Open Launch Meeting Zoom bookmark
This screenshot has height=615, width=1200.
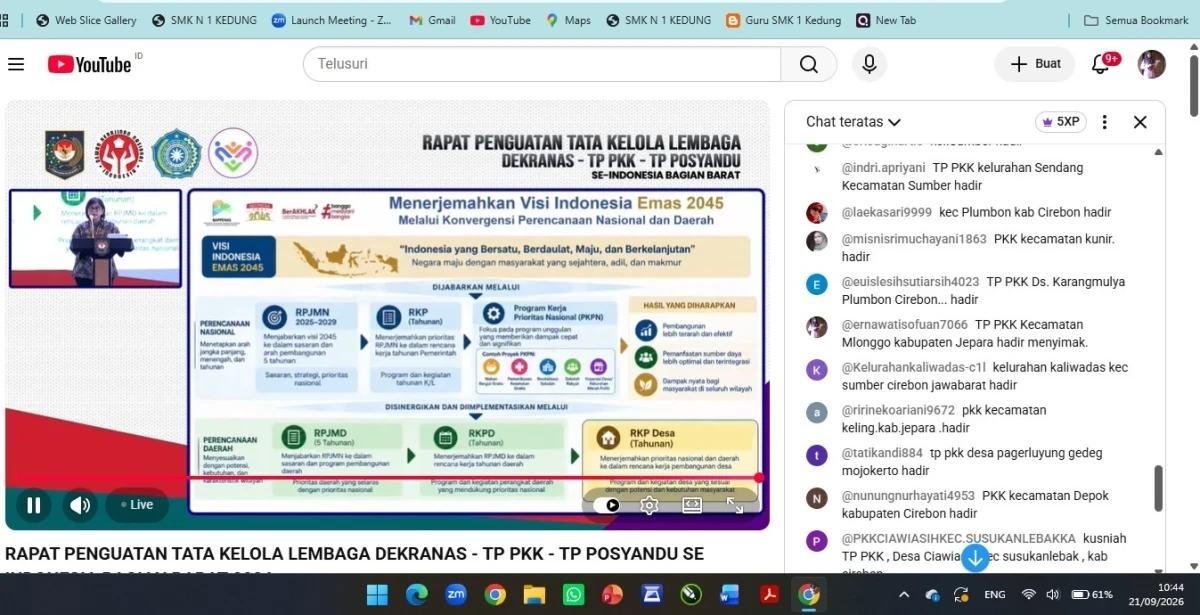click(x=333, y=20)
